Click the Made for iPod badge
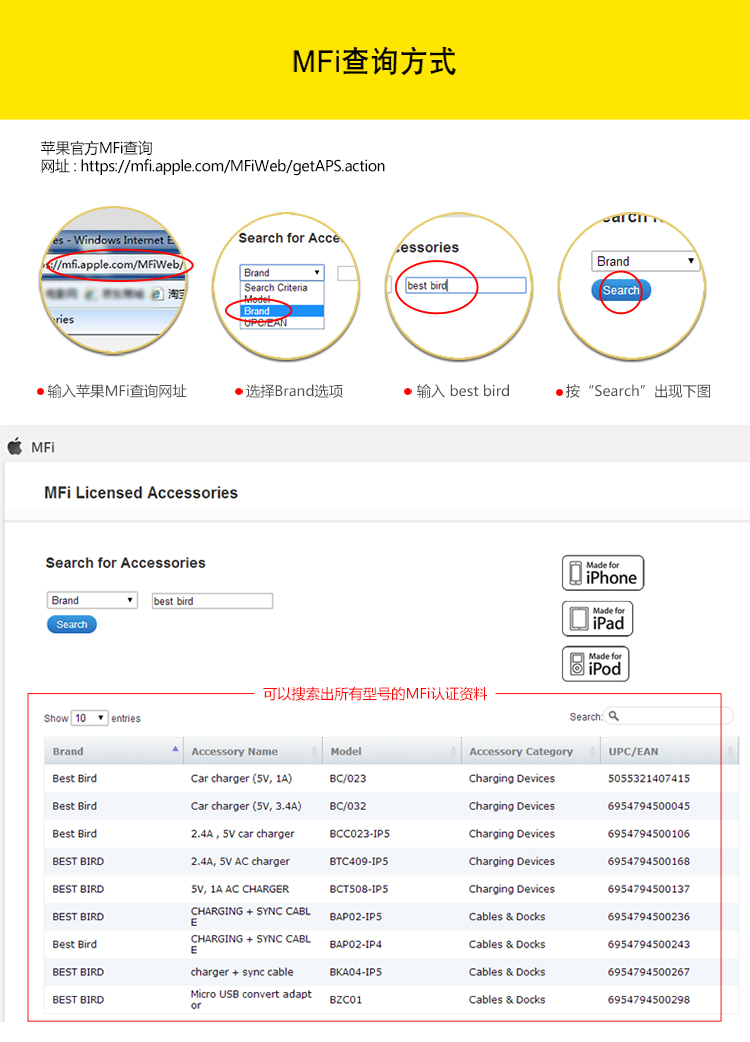 pyautogui.click(x=596, y=664)
